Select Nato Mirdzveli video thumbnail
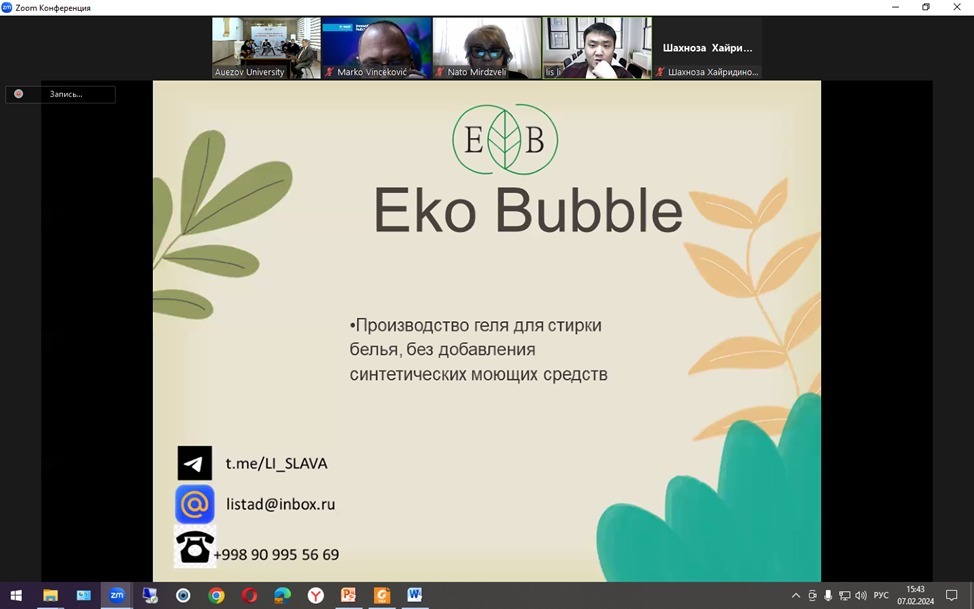This screenshot has width=974, height=609. 487,48
